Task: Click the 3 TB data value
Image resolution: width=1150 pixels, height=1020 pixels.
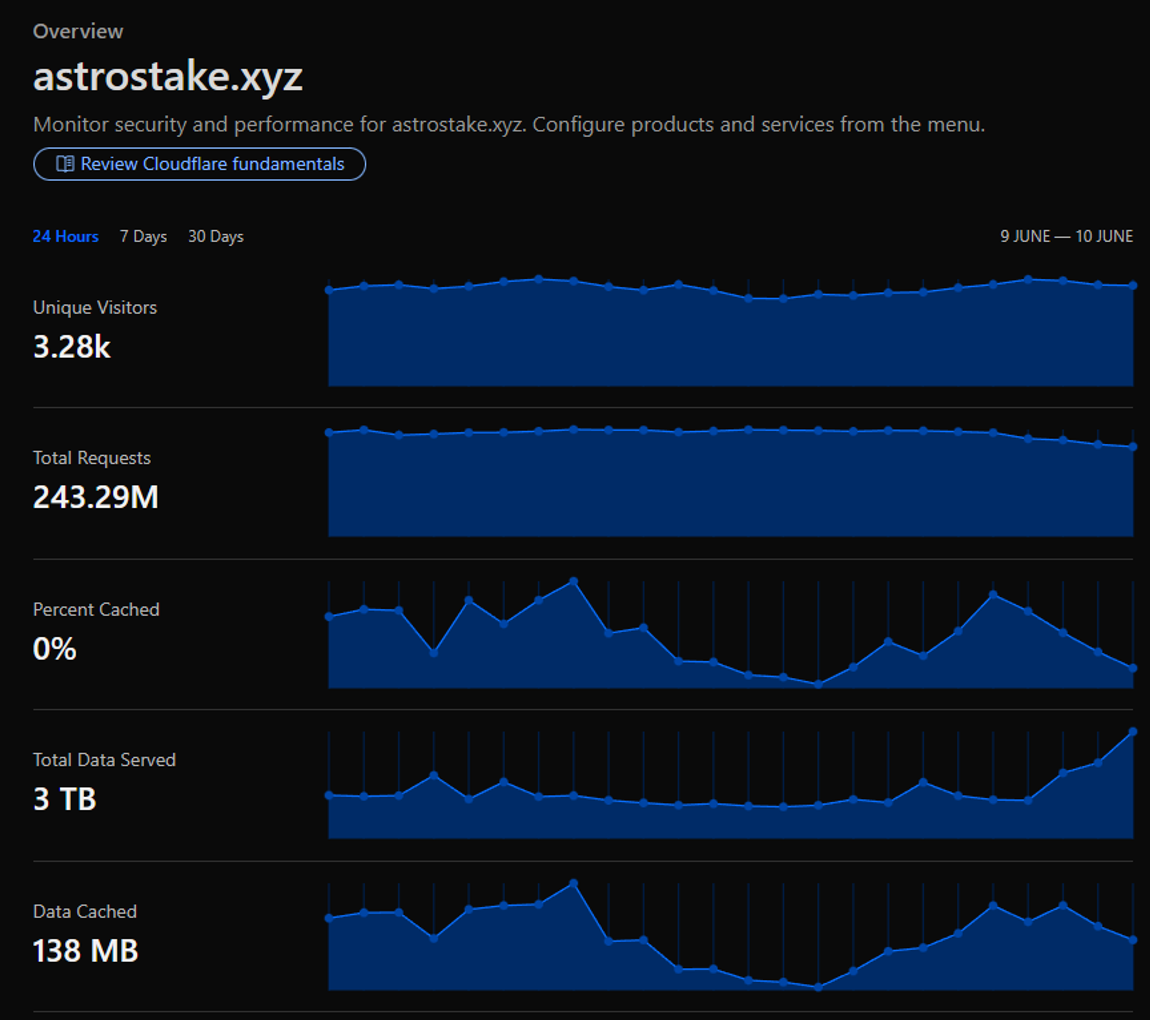Action: (x=65, y=799)
